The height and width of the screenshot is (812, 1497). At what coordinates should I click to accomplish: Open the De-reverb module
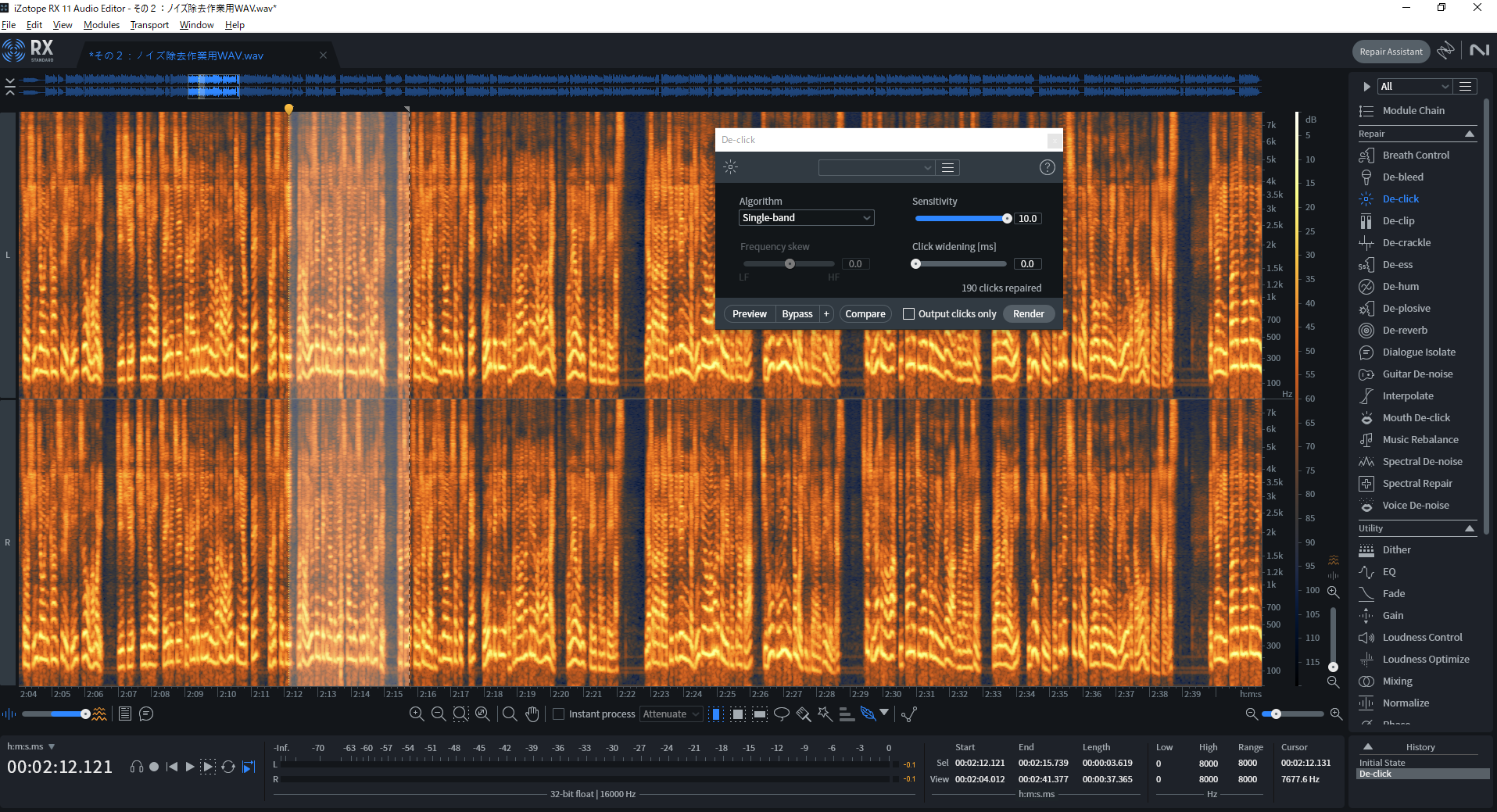point(1405,330)
